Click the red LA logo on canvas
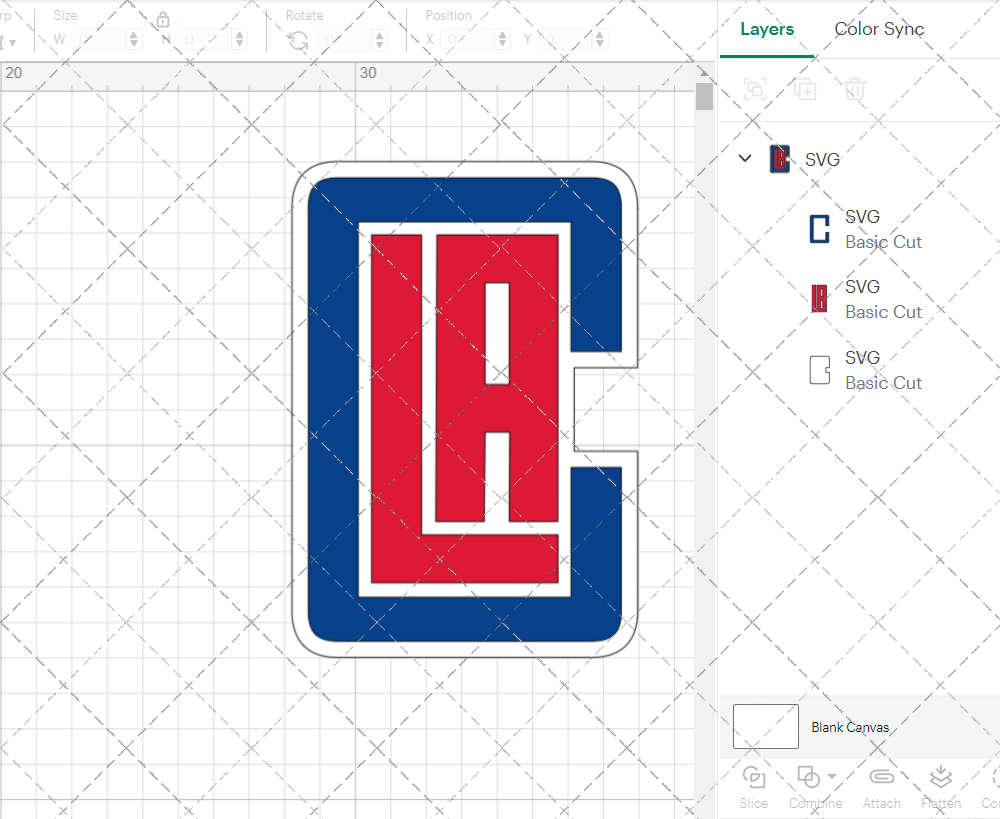Viewport: 1000px width, 819px height. click(x=464, y=408)
